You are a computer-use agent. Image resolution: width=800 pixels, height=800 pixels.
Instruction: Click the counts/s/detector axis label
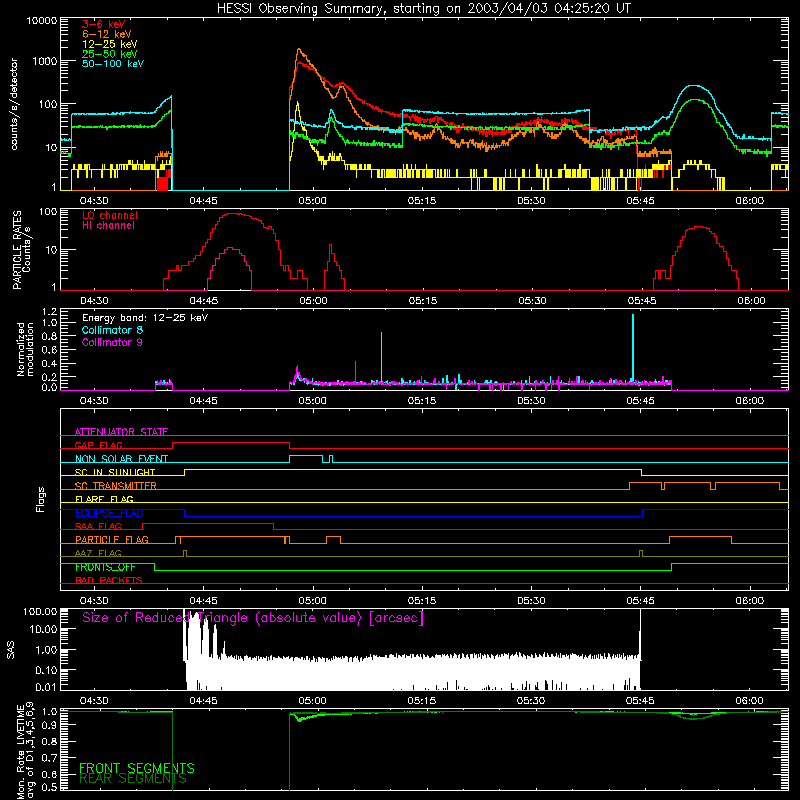click(x=14, y=104)
